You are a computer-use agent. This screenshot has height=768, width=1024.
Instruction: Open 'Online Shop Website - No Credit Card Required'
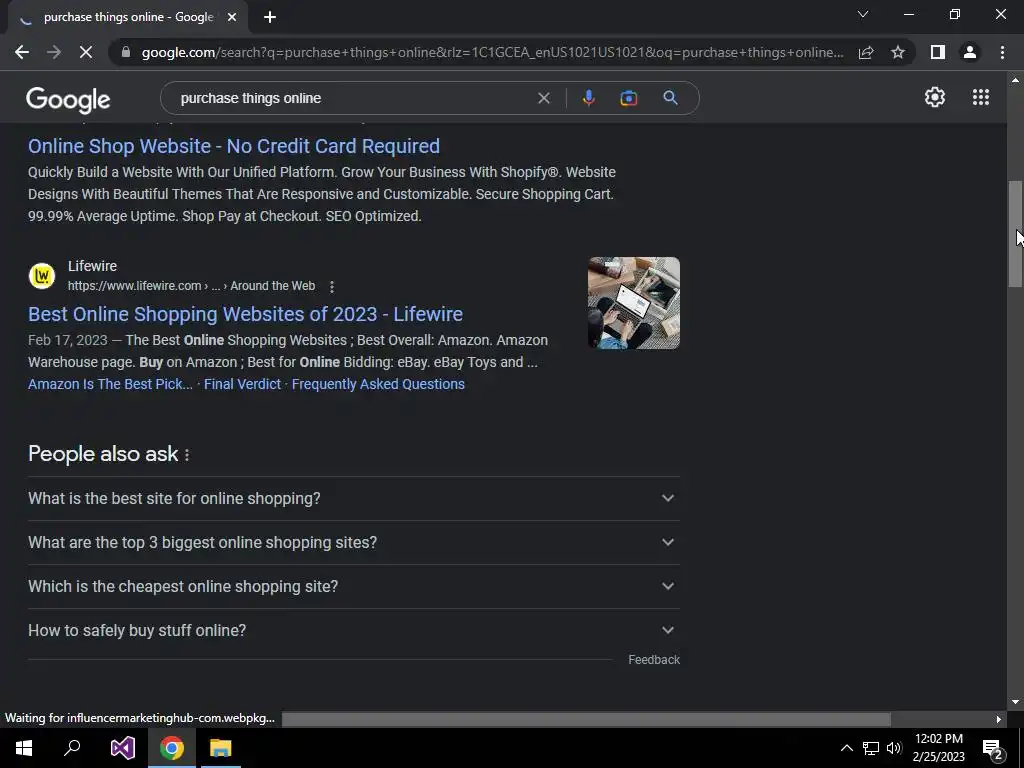pyautogui.click(x=234, y=146)
